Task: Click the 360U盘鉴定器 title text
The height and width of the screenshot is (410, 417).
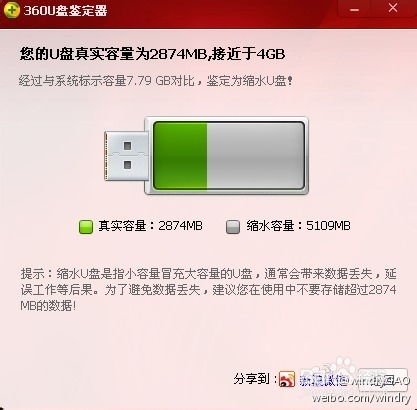Action: click(65, 11)
